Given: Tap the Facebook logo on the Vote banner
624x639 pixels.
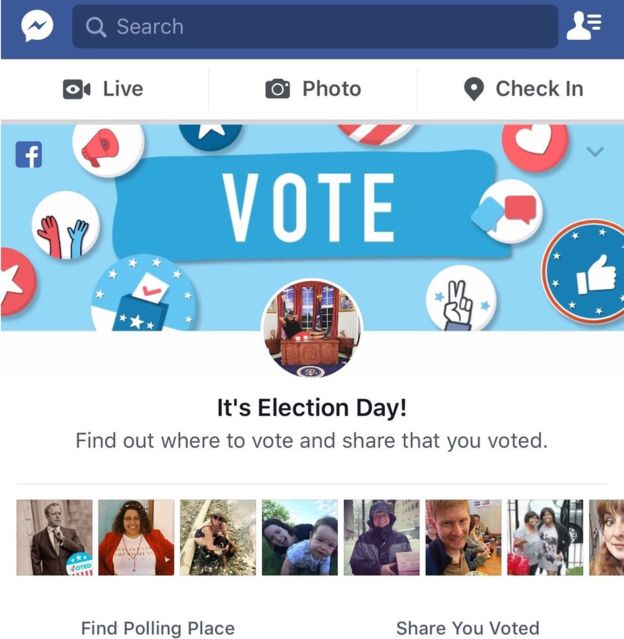Looking at the screenshot, I should pos(29,154).
